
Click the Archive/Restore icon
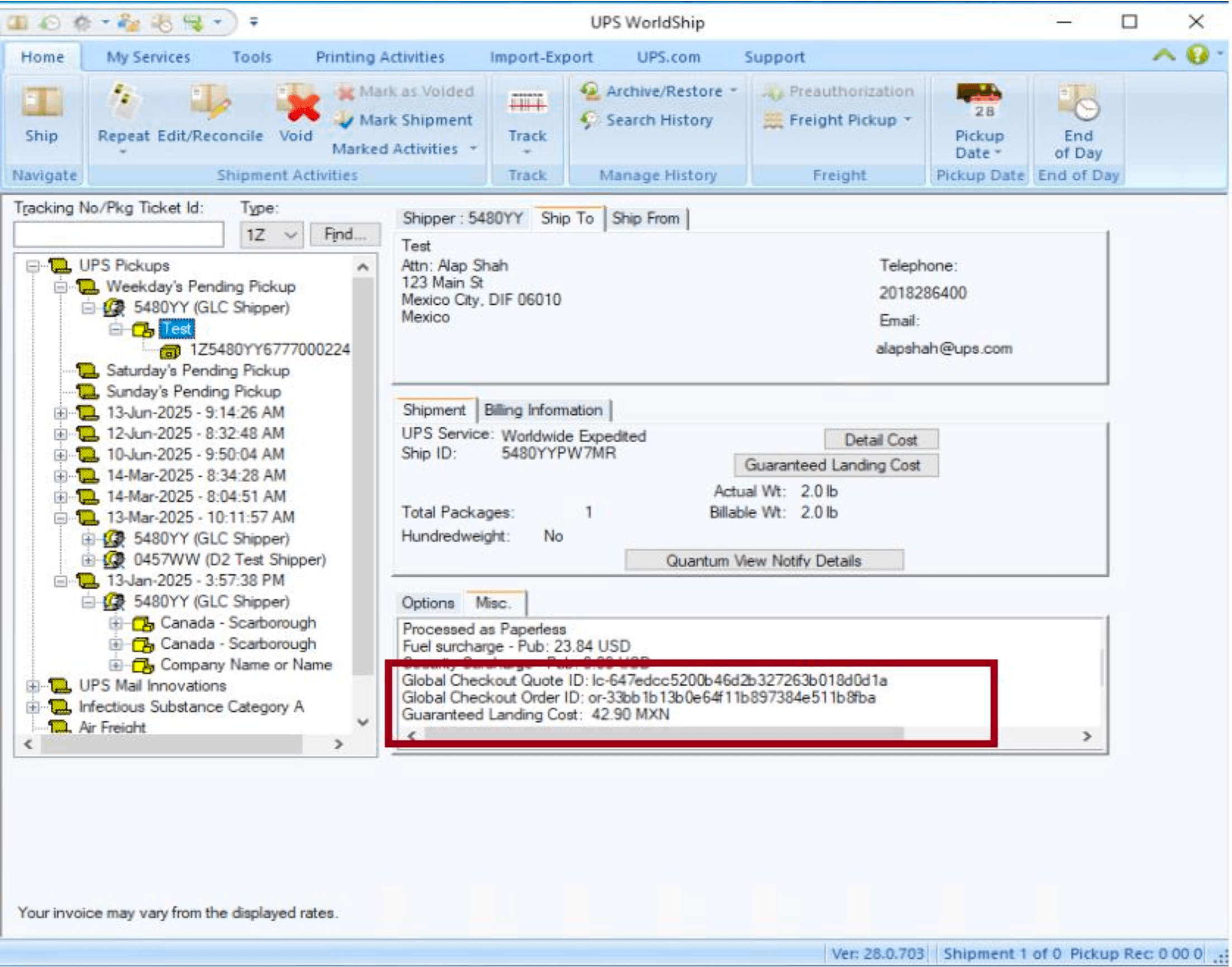(x=590, y=90)
